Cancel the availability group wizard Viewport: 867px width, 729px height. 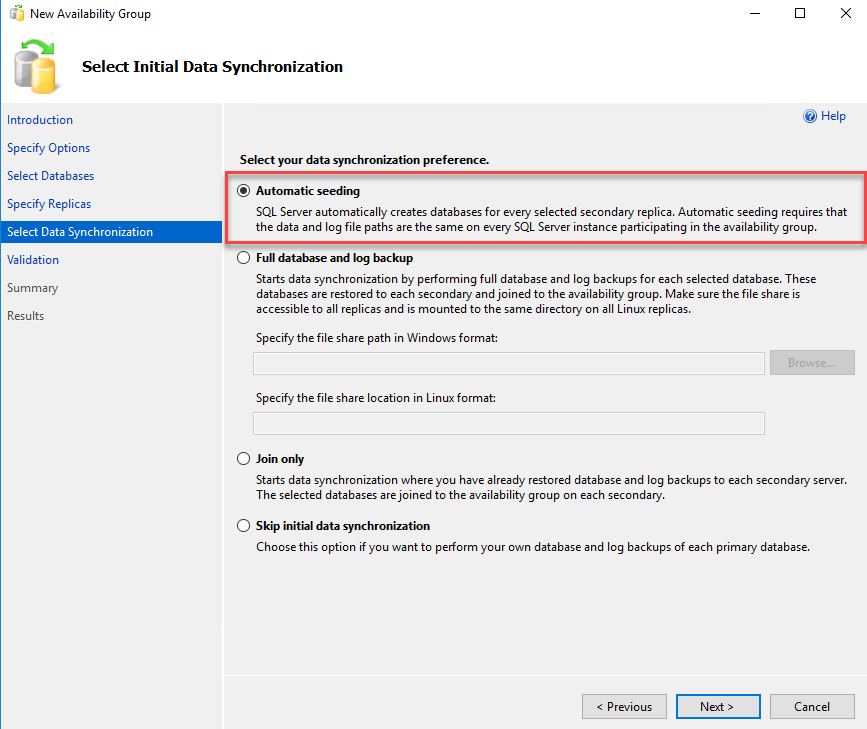pos(812,706)
